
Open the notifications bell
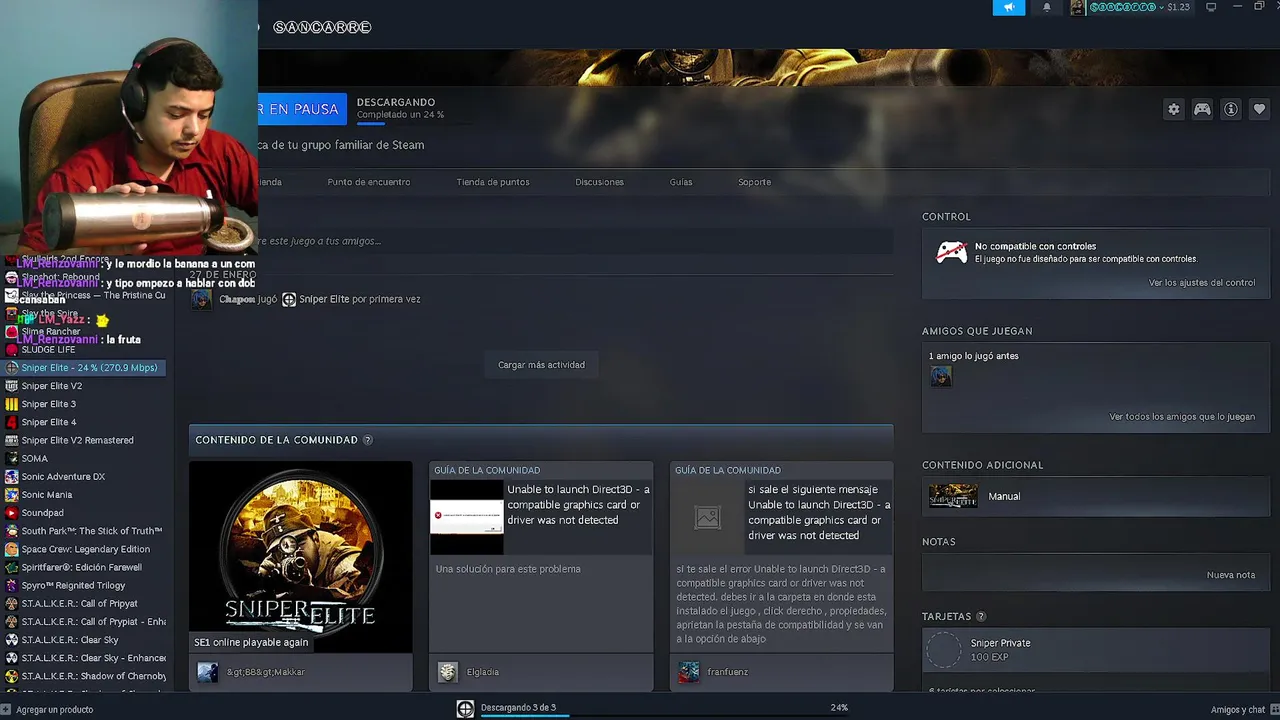click(x=1047, y=7)
